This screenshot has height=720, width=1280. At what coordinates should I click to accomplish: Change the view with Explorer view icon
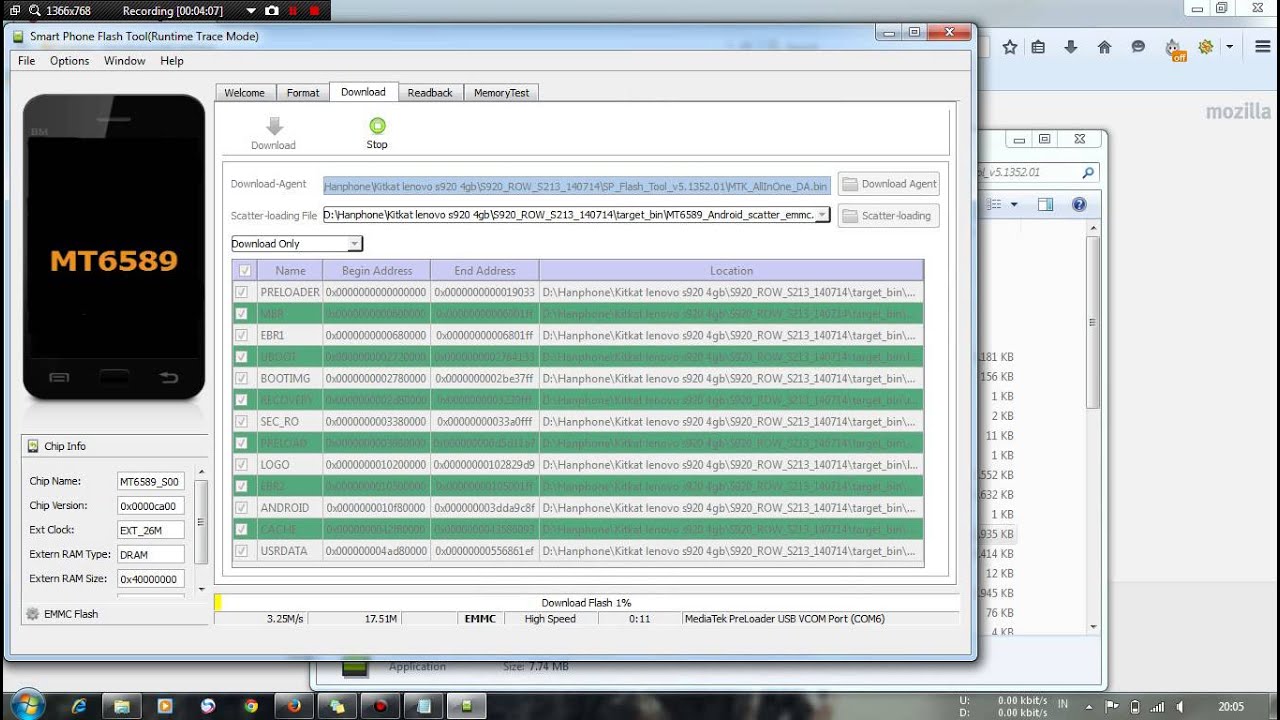point(995,205)
